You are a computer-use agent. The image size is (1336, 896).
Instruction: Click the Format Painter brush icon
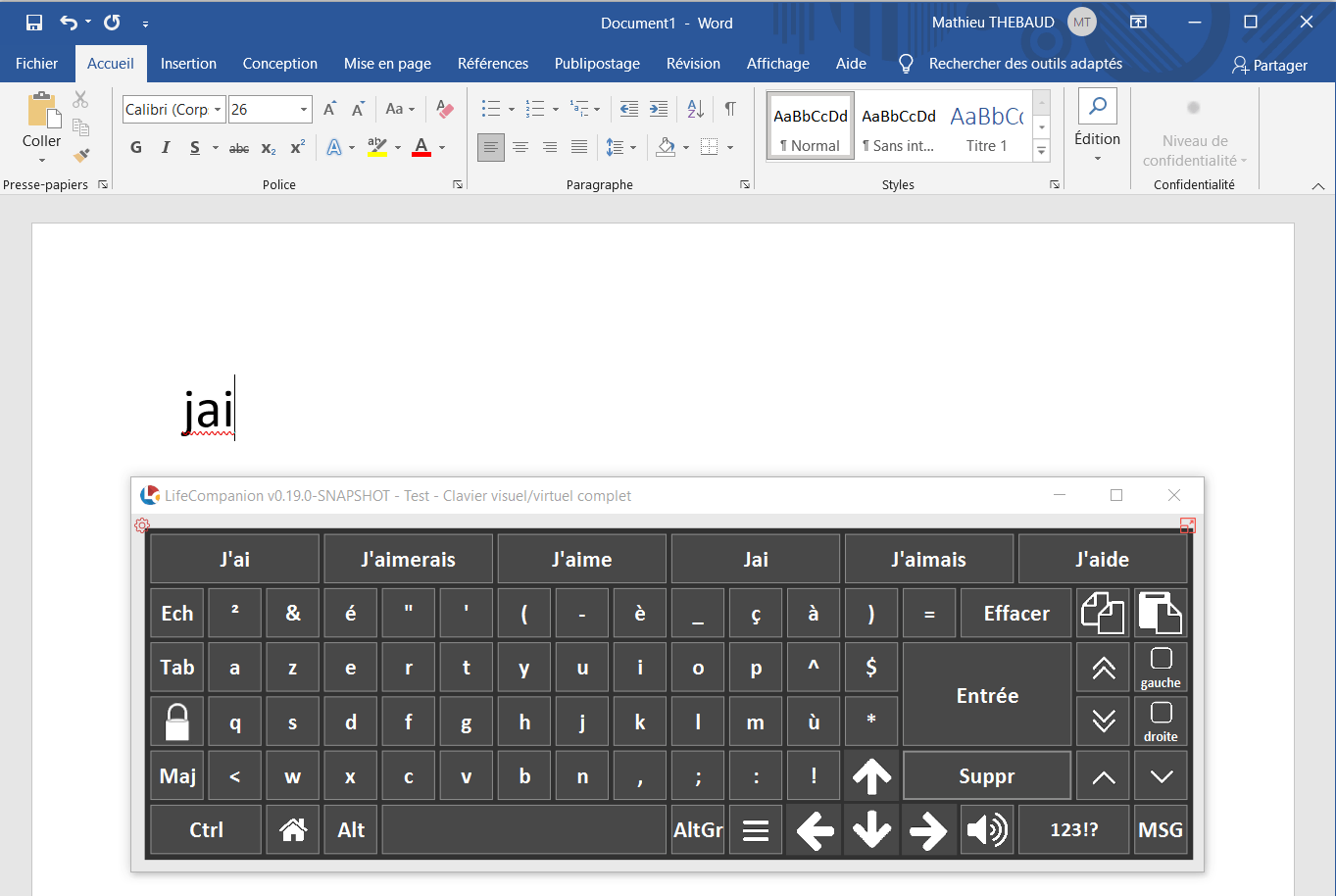[x=81, y=155]
